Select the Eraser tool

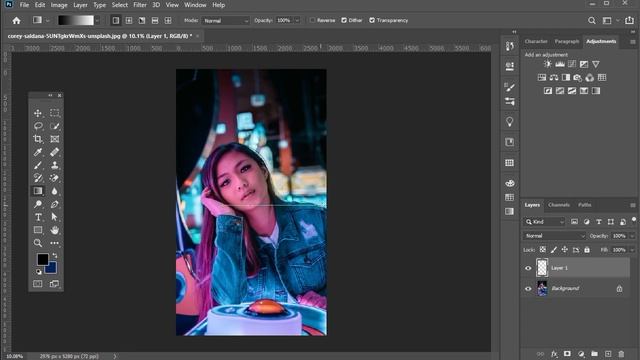[54, 178]
